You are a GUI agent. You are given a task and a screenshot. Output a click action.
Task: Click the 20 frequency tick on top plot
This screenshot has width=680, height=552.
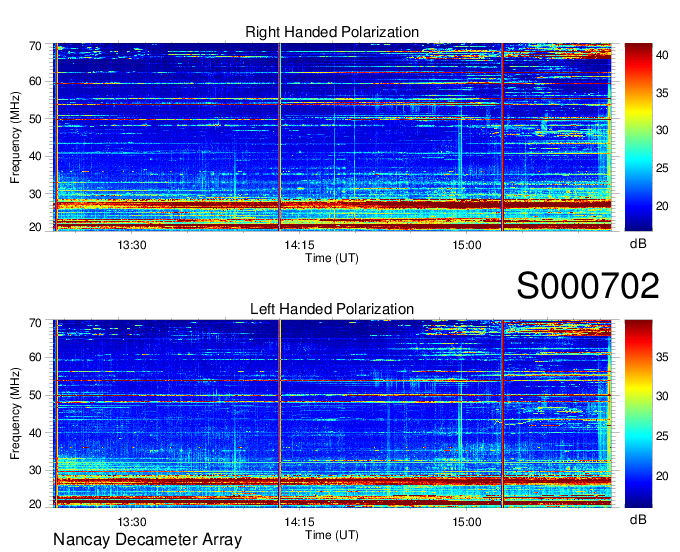coord(35,227)
